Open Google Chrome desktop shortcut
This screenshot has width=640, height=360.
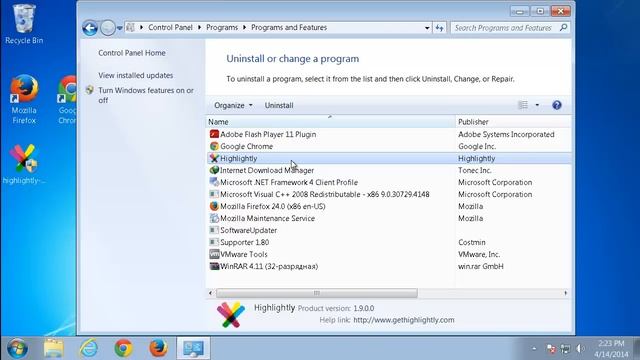coord(67,99)
